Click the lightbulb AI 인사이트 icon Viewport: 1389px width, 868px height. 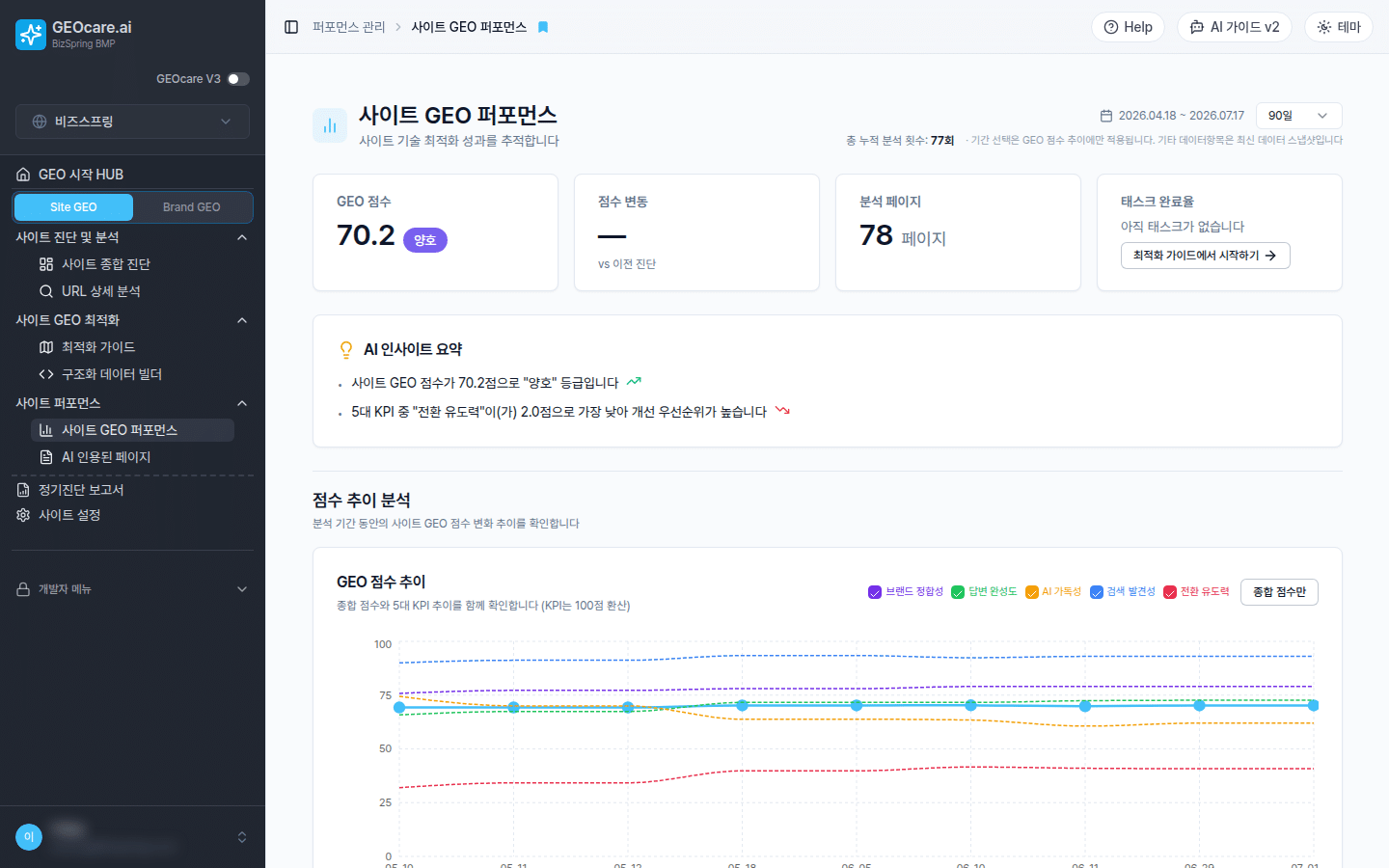346,350
